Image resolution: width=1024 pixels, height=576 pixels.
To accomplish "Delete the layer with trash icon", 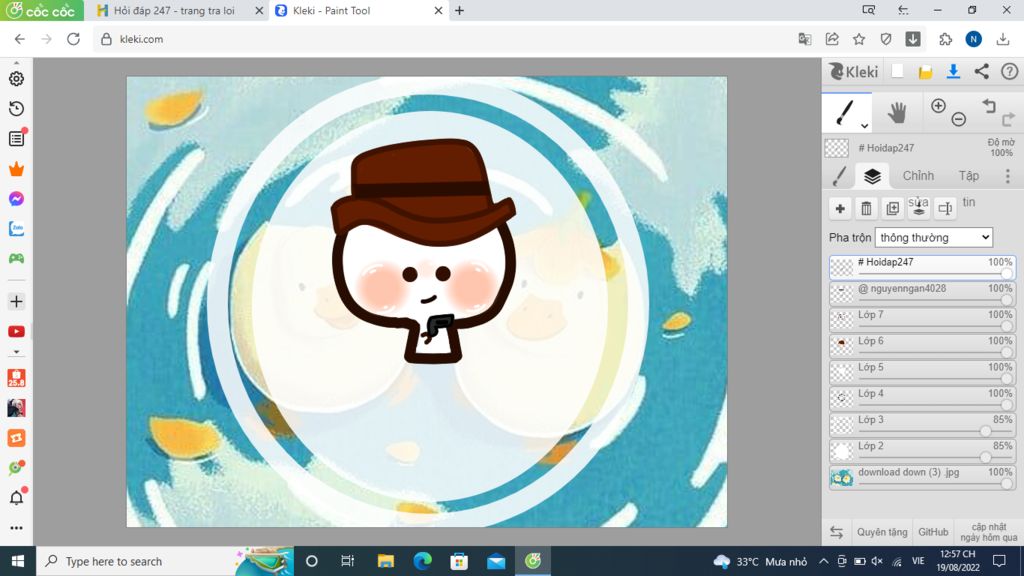I will click(866, 208).
